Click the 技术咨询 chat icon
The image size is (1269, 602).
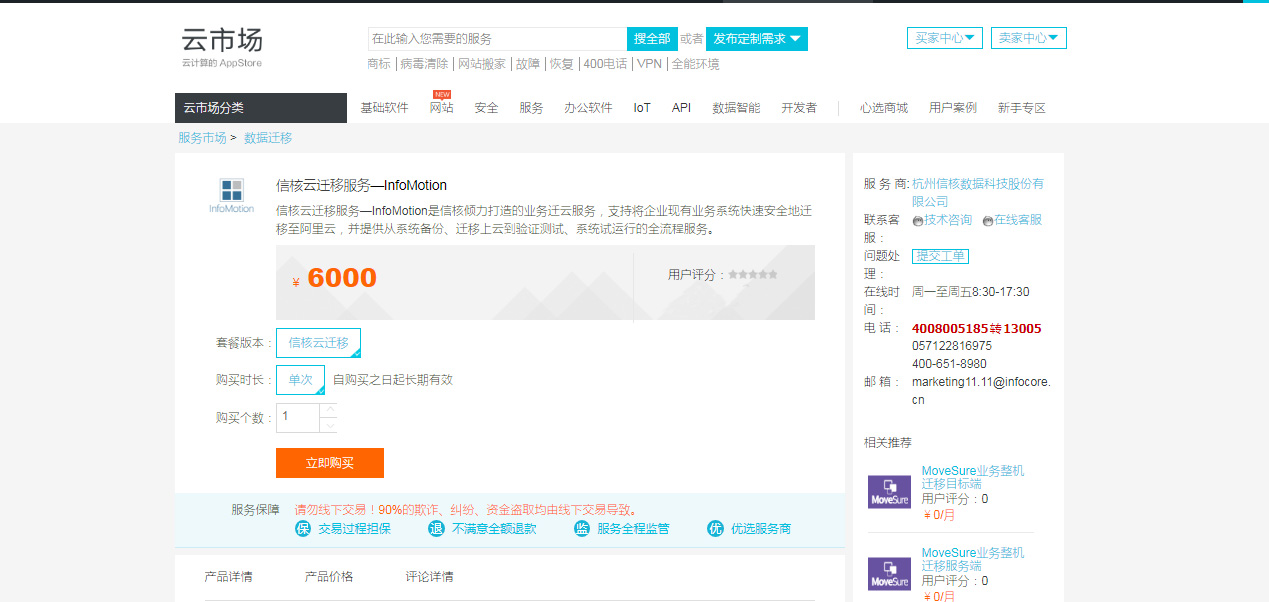[918, 220]
